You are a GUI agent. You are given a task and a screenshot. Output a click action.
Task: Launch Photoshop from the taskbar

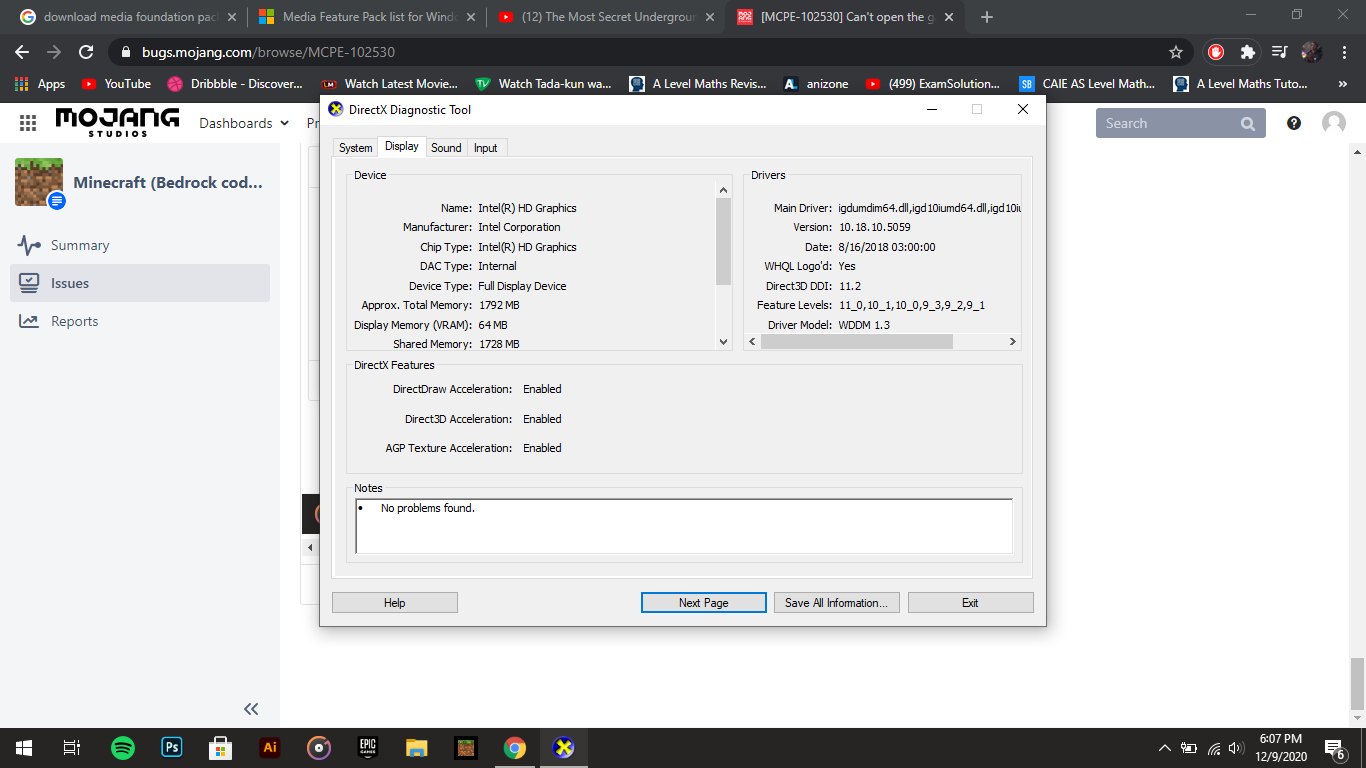[x=172, y=748]
